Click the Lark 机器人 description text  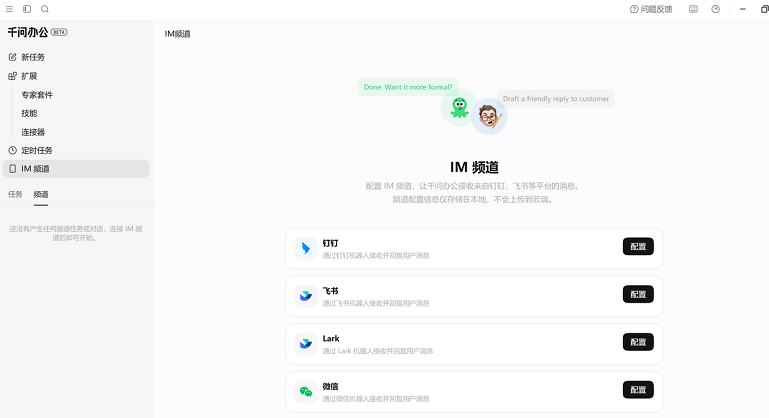[378, 351]
